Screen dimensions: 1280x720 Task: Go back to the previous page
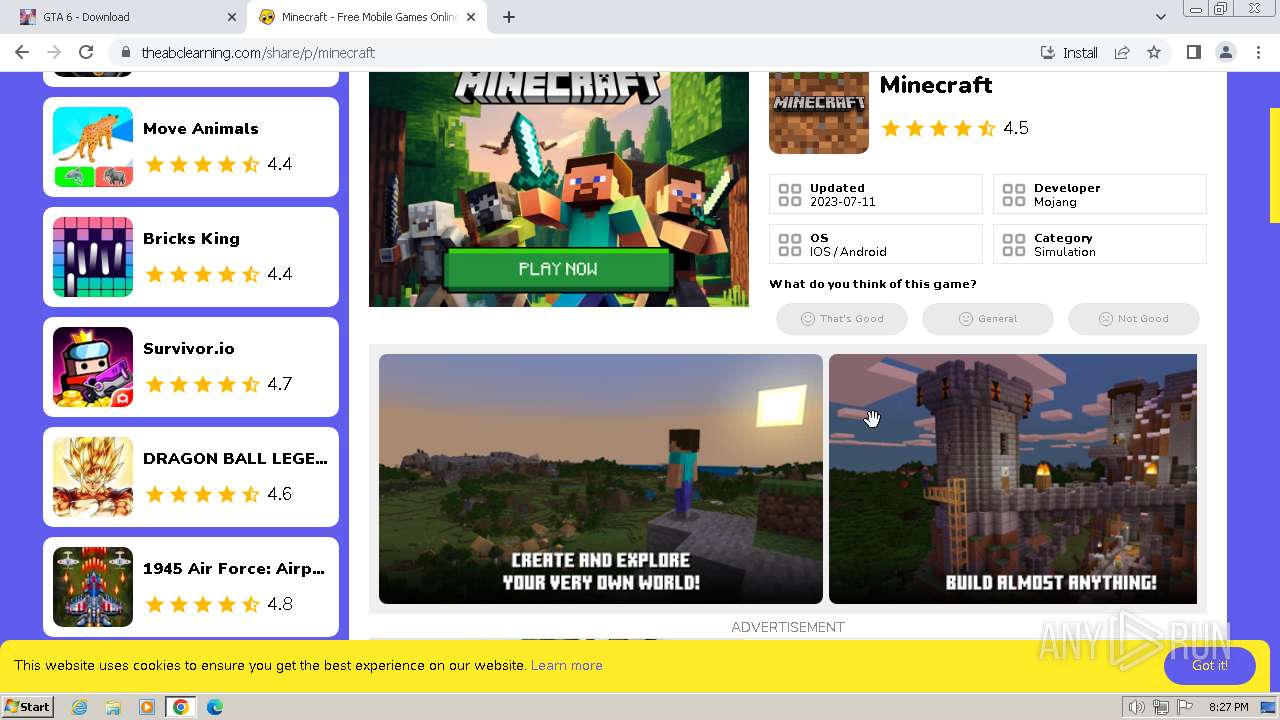22,52
